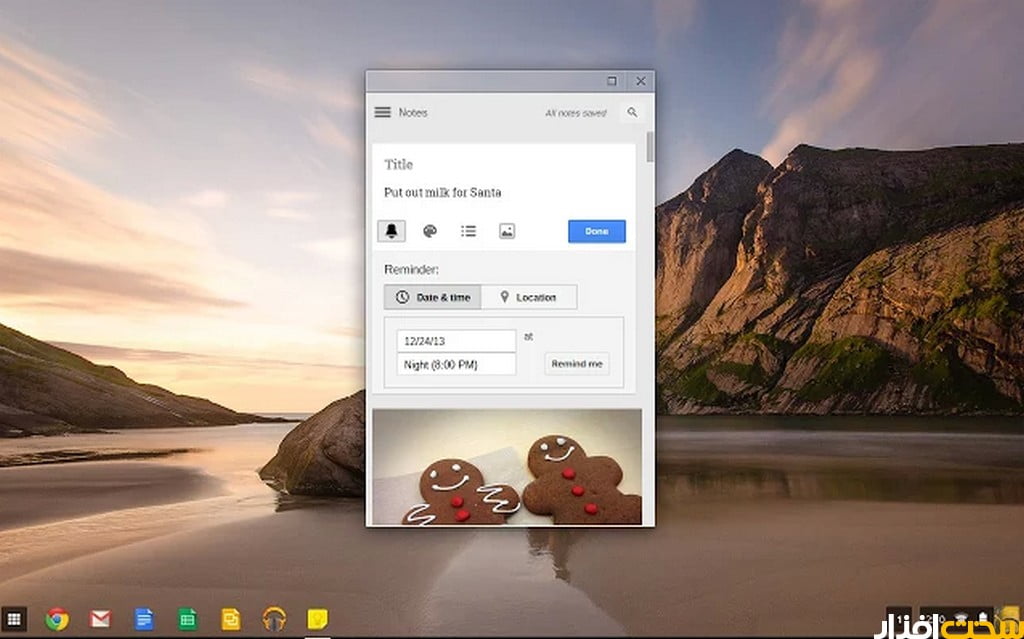Click the search magnifier icon in Notes
1024x639 pixels.
(x=632, y=113)
